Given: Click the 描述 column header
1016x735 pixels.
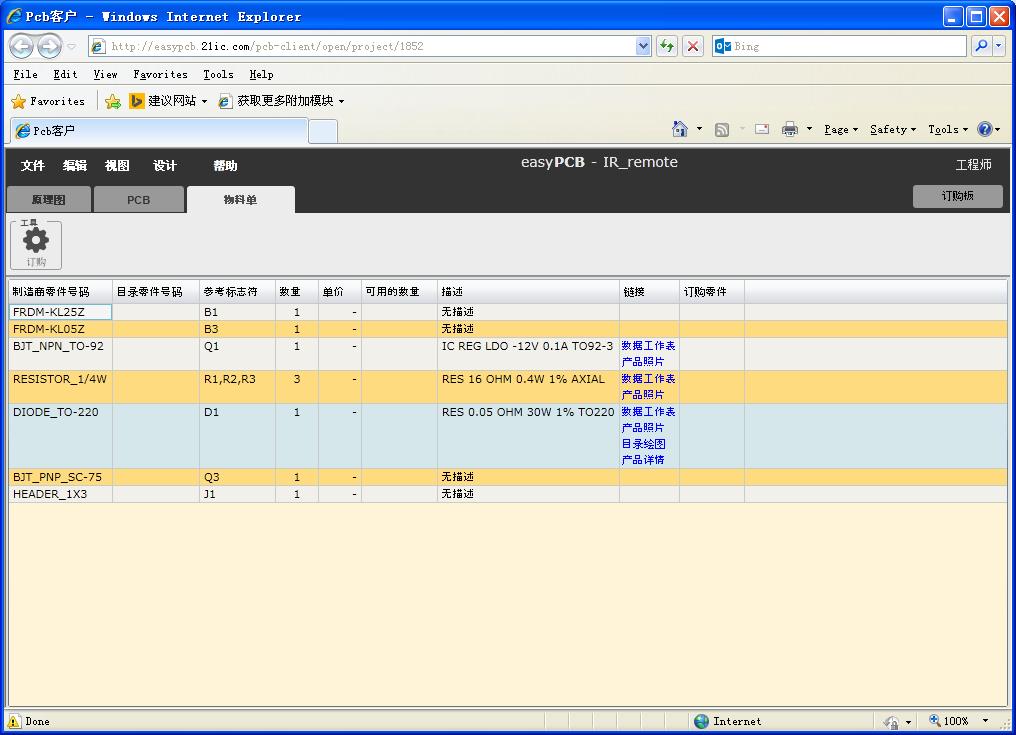Looking at the screenshot, I should tap(528, 292).
